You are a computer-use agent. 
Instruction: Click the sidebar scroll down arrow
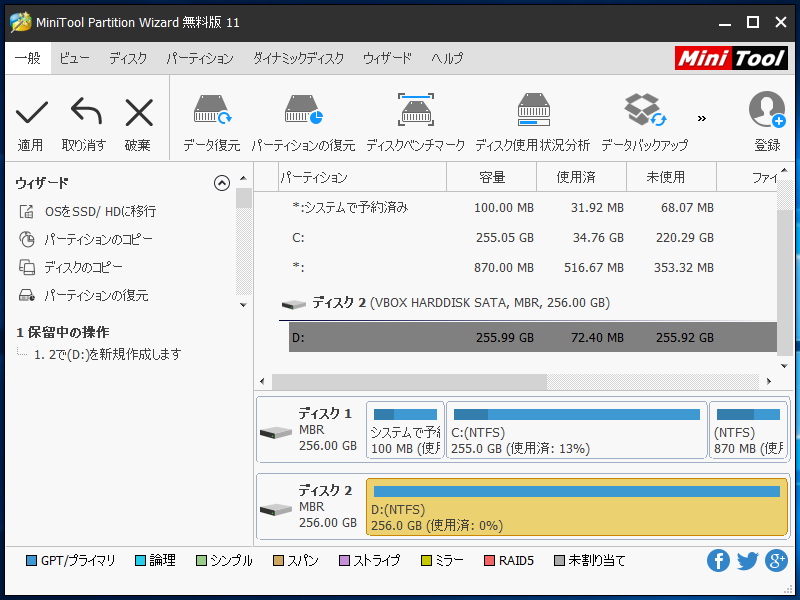(x=243, y=305)
